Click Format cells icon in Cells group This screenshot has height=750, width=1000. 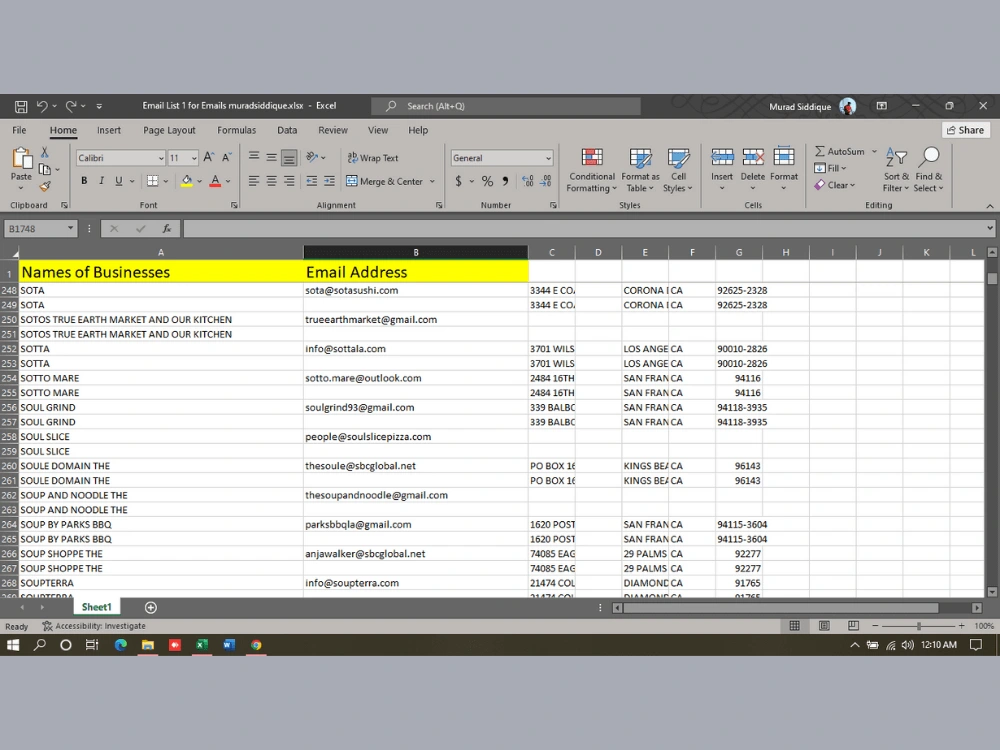(x=784, y=157)
